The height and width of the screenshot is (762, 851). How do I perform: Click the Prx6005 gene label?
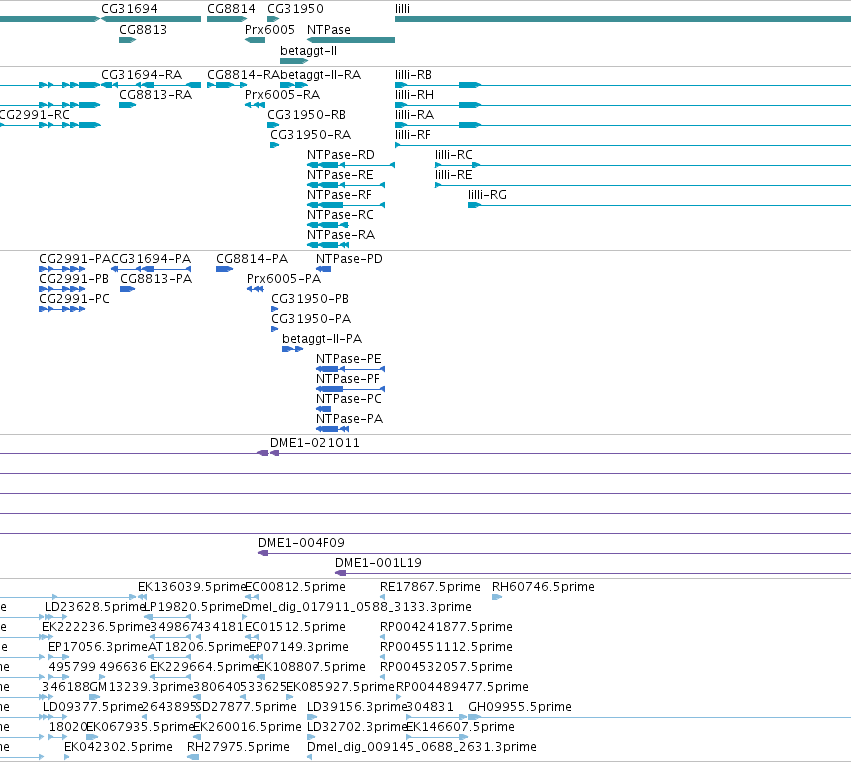coord(270,30)
